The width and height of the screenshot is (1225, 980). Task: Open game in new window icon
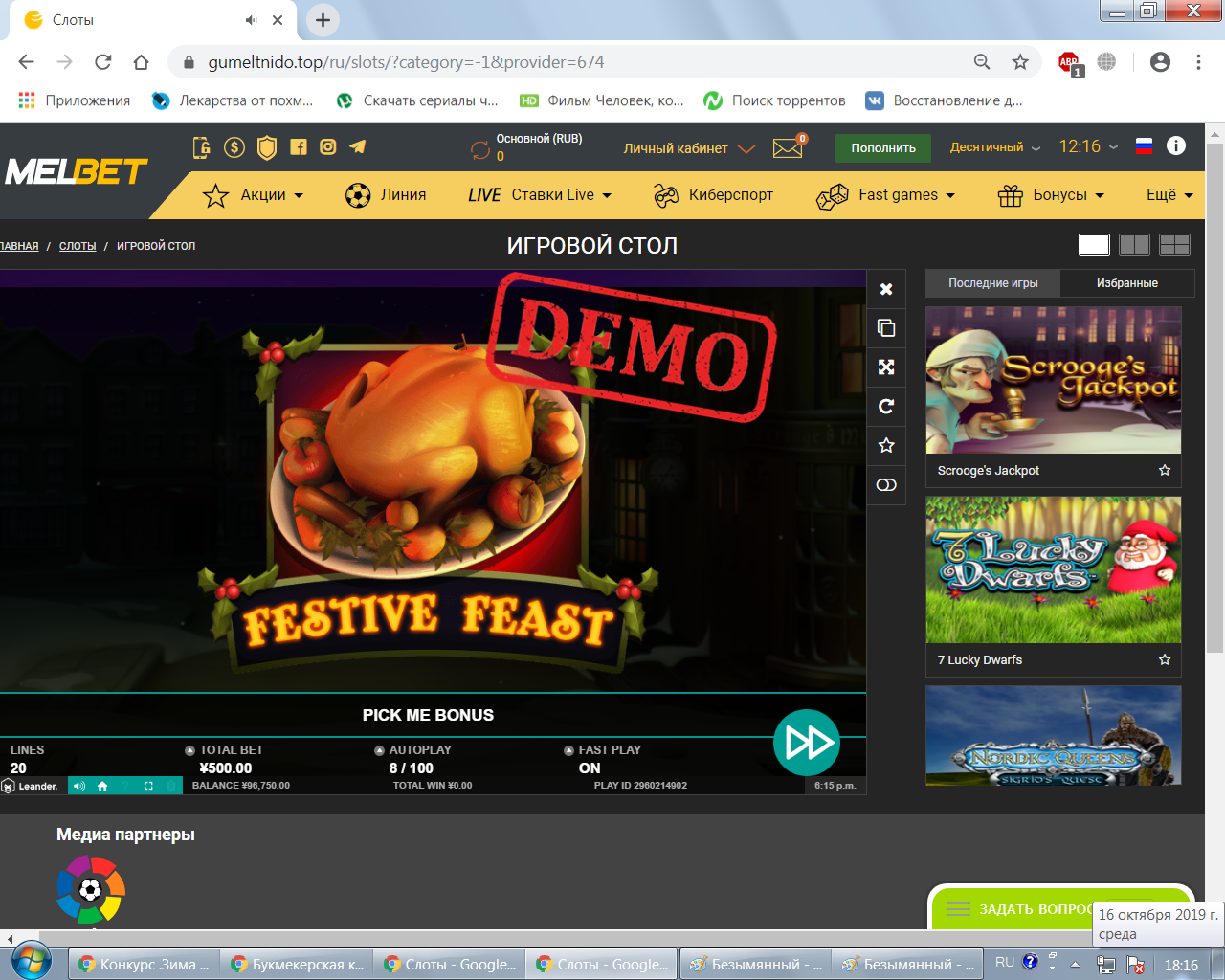tap(886, 328)
